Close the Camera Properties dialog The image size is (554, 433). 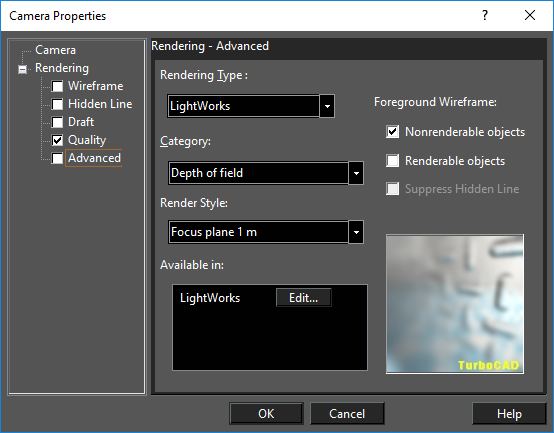click(x=530, y=15)
